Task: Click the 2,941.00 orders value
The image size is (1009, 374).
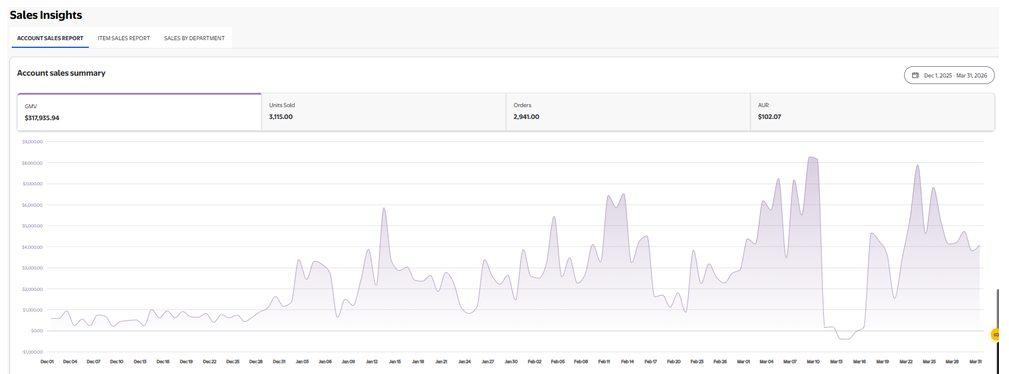Action: (526, 117)
